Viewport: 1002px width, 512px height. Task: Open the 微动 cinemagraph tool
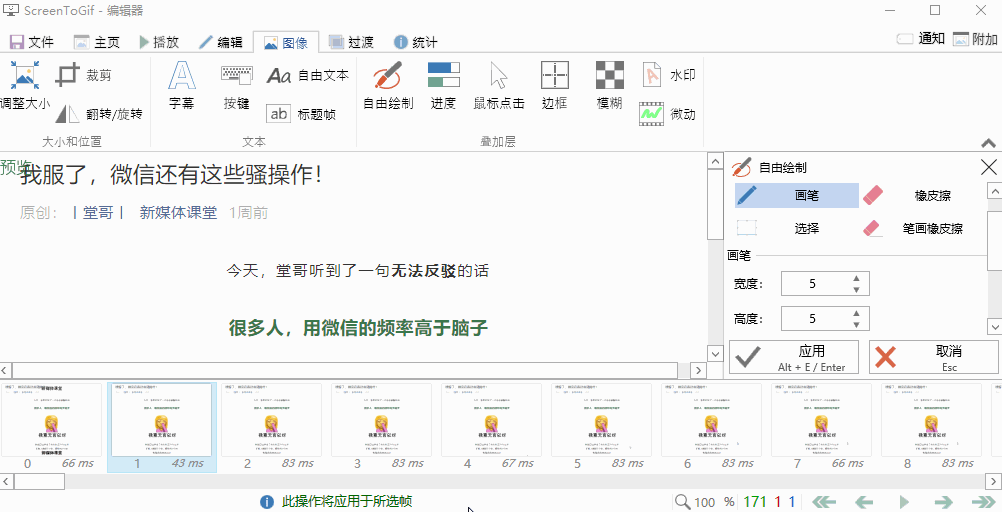pos(668,114)
